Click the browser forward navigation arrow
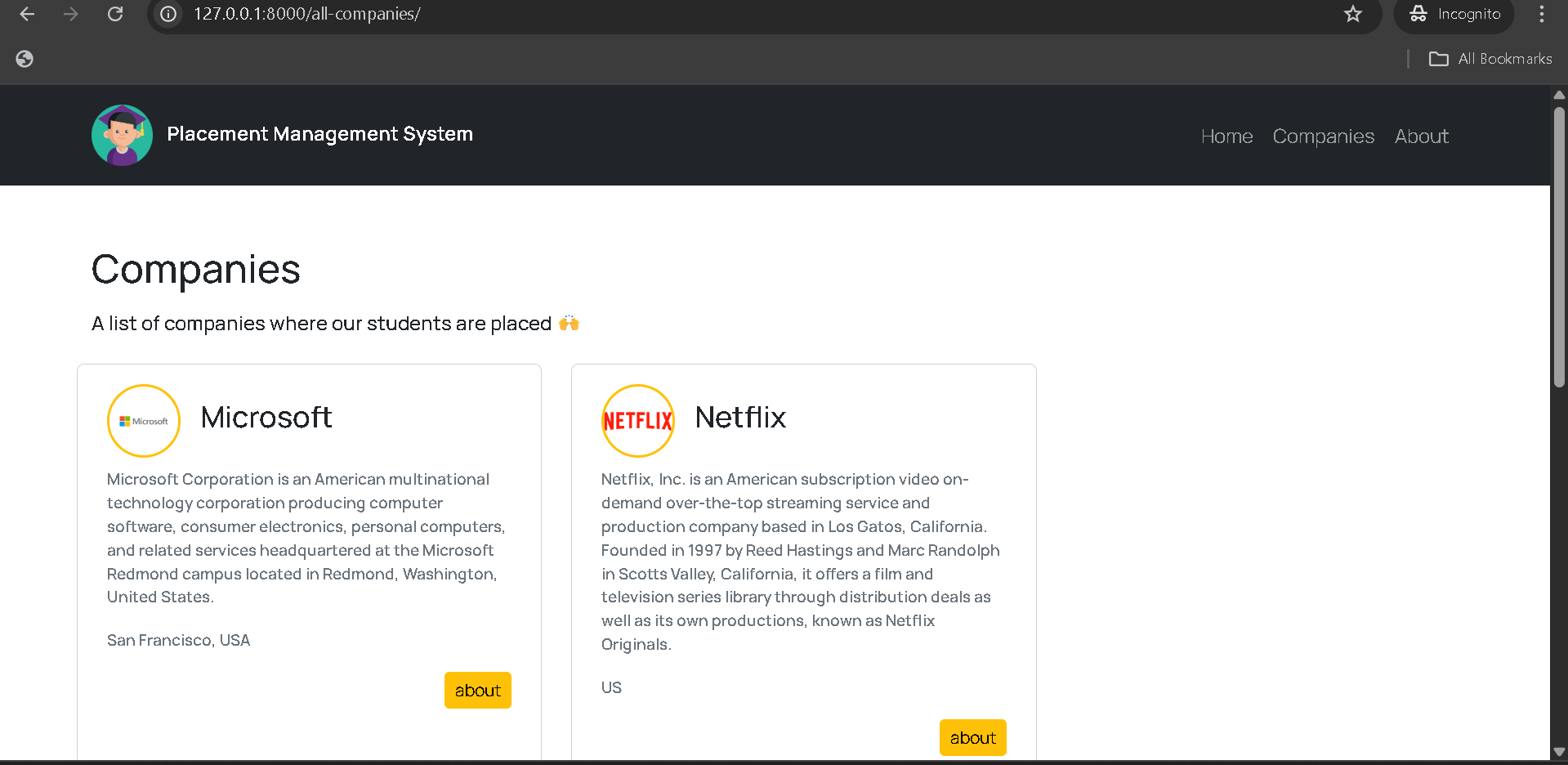 click(71, 14)
